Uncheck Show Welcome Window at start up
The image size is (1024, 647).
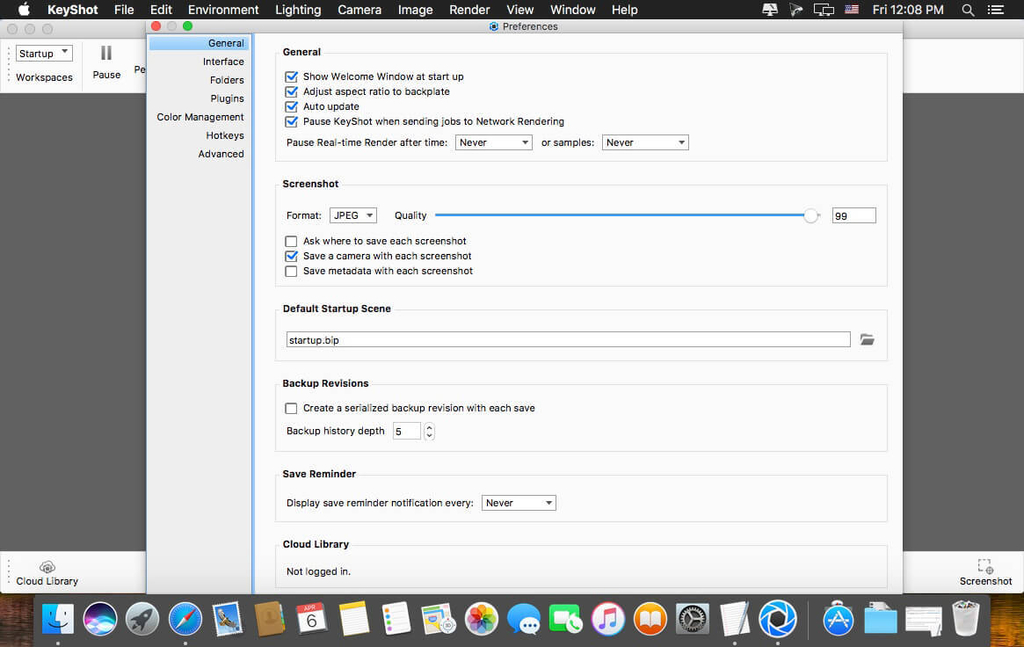point(291,76)
